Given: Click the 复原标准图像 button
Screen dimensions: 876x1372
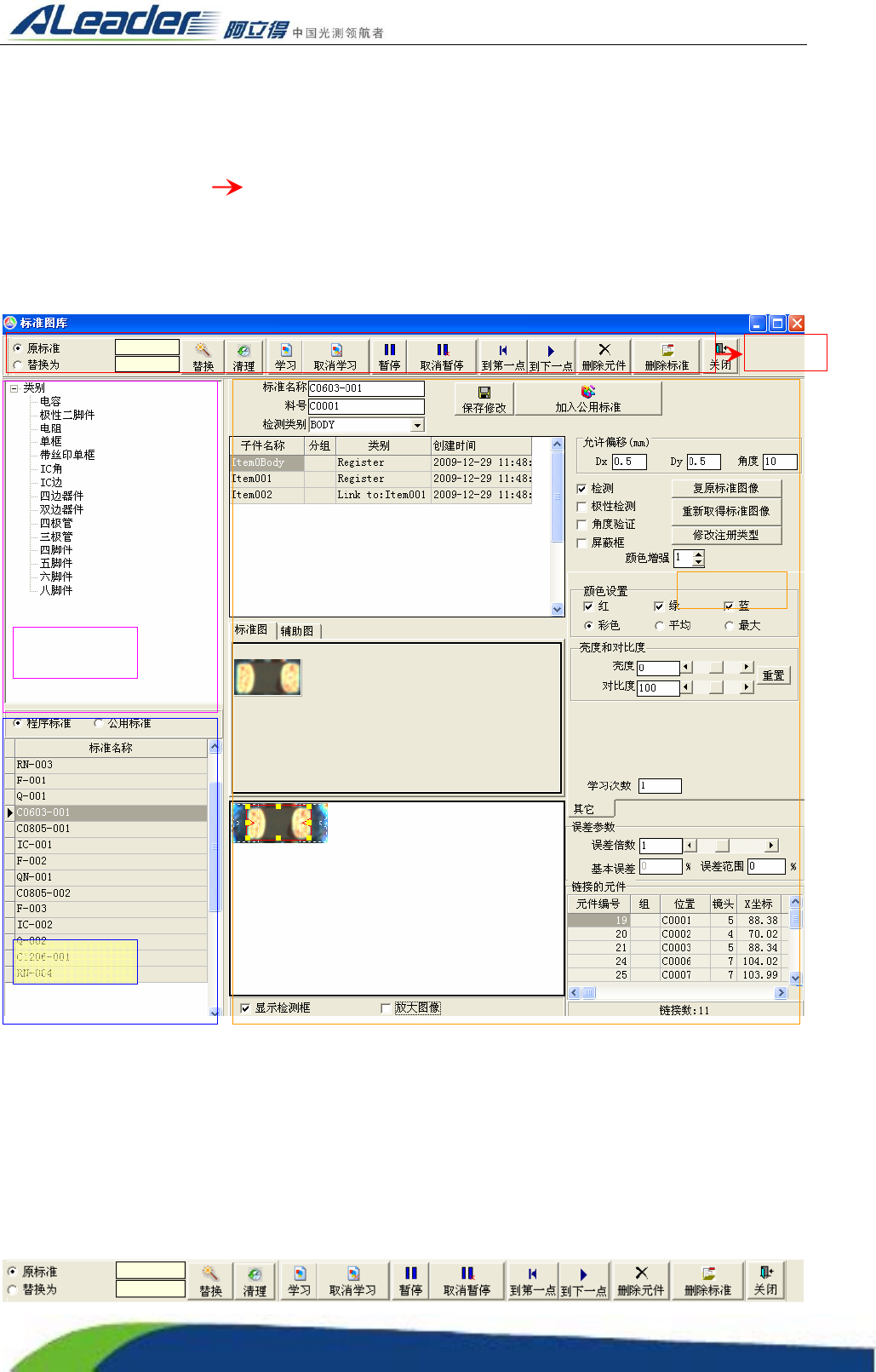Looking at the screenshot, I should (x=725, y=488).
